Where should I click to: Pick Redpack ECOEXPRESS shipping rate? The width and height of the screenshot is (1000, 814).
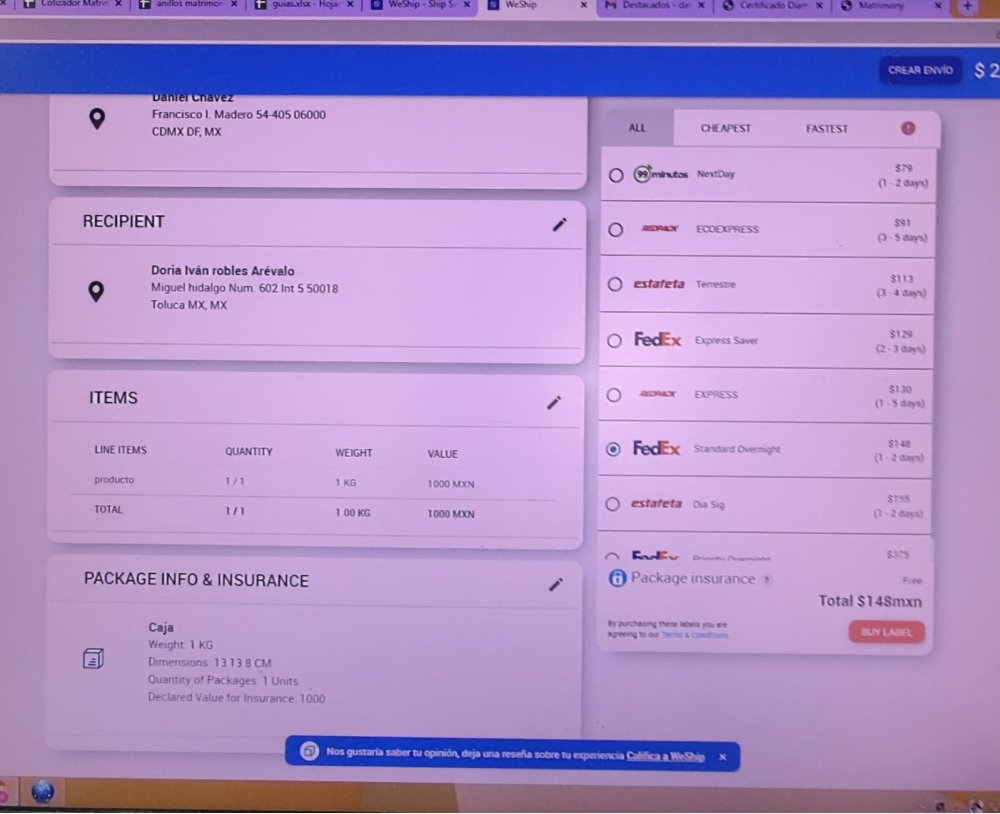[616, 230]
